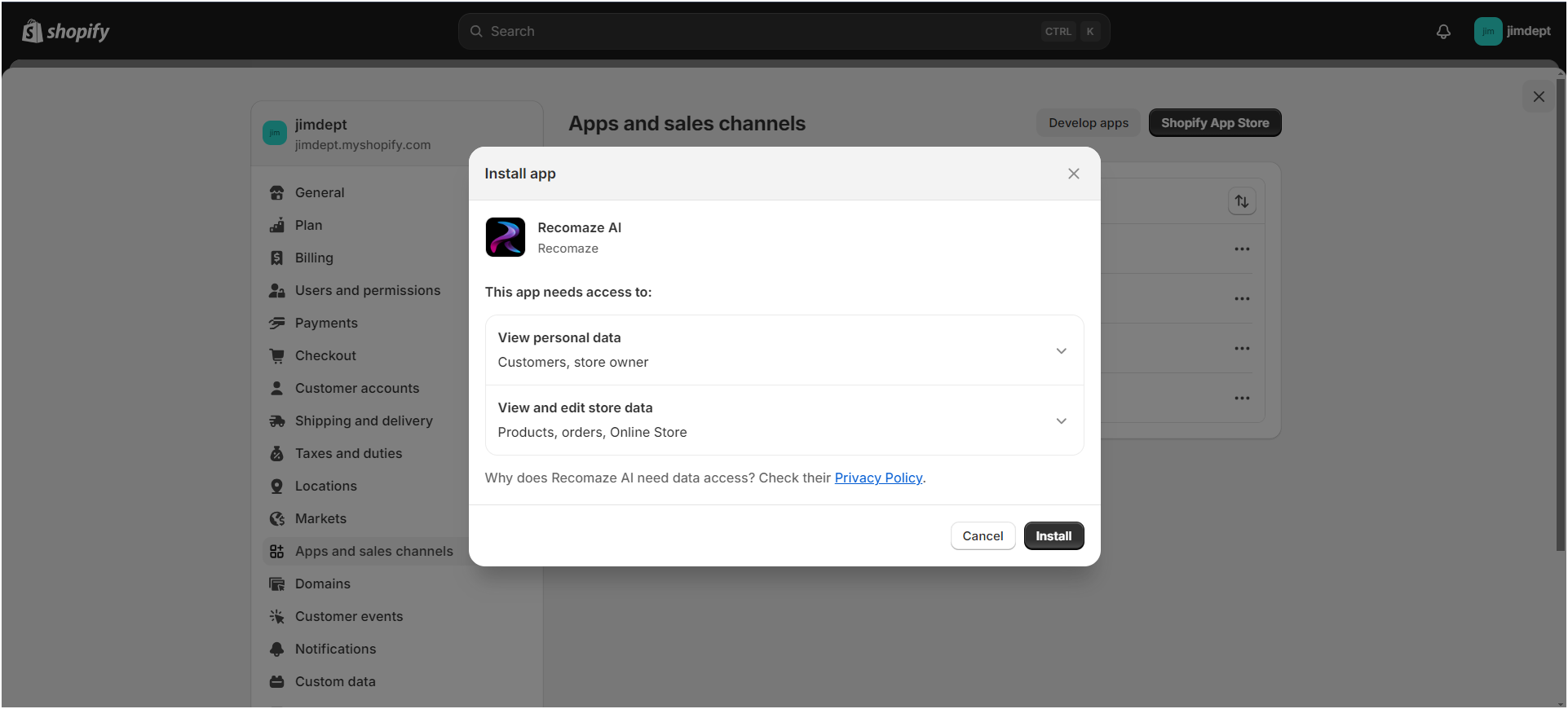
Task: Select Markets in the sidebar
Action: pyautogui.click(x=320, y=518)
